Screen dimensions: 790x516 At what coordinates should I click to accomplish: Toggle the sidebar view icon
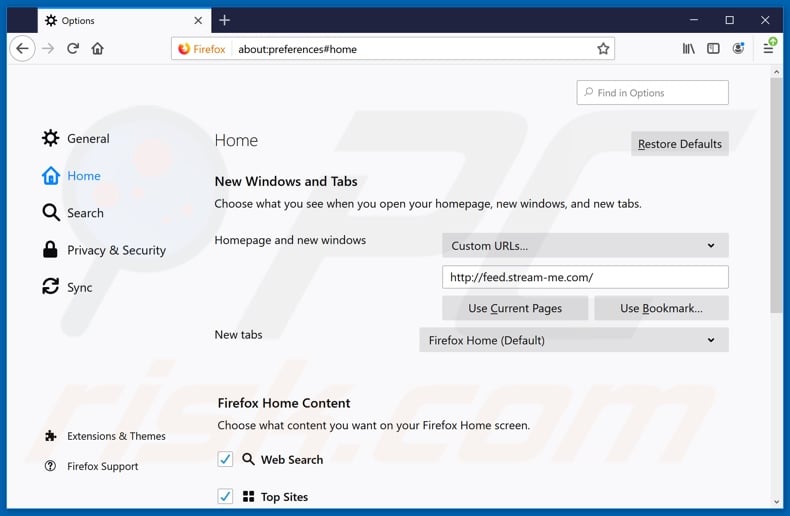click(713, 48)
